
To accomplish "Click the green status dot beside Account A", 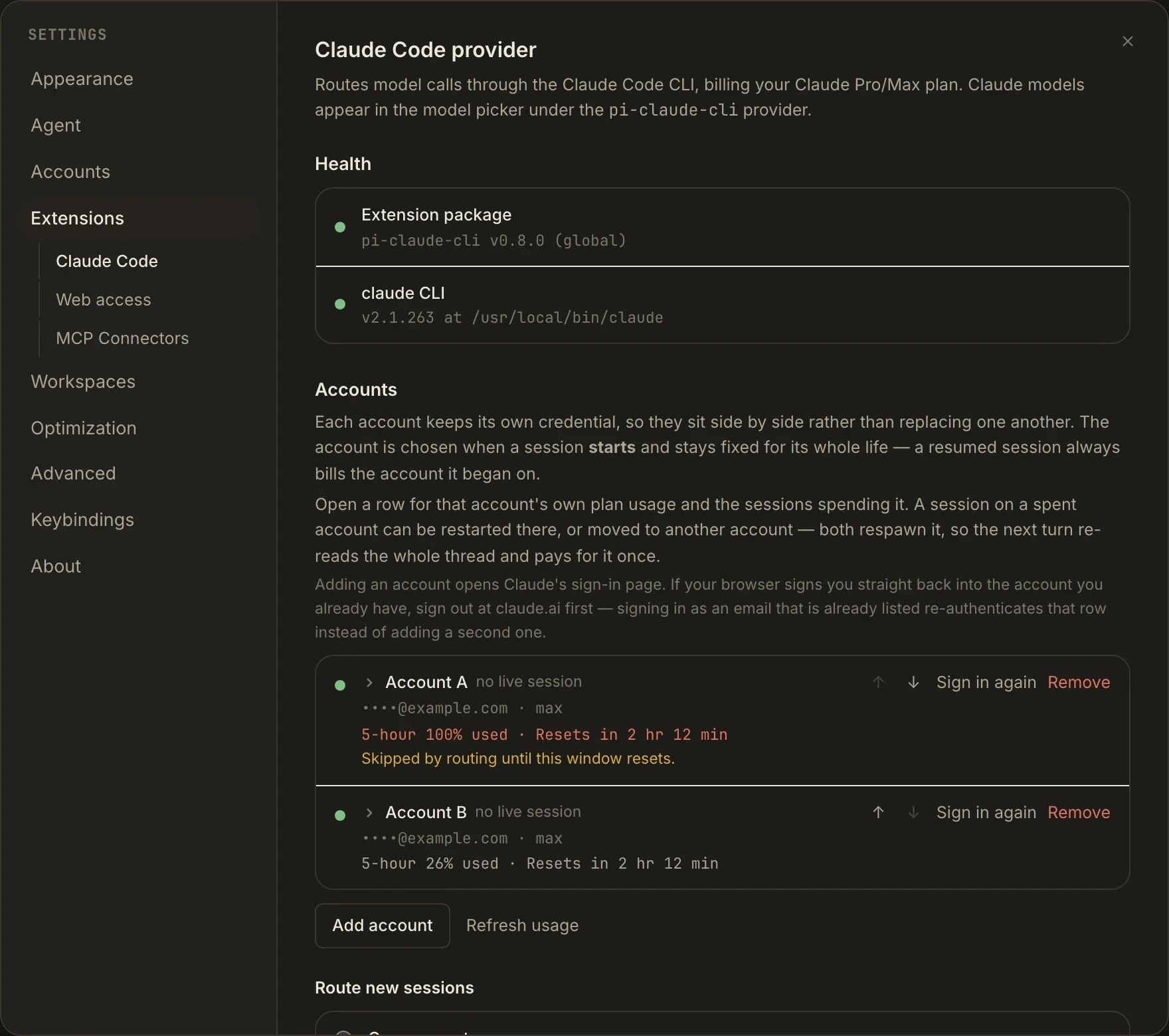I will 340,685.
